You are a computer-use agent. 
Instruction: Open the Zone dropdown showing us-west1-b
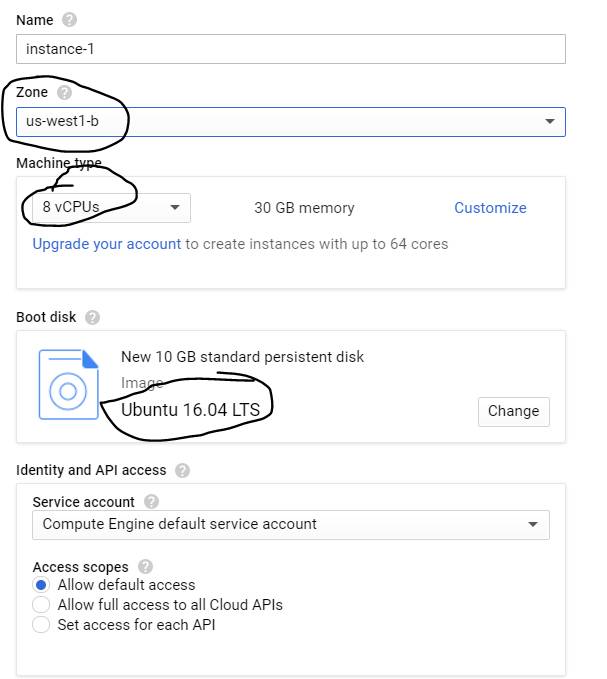[x=290, y=122]
